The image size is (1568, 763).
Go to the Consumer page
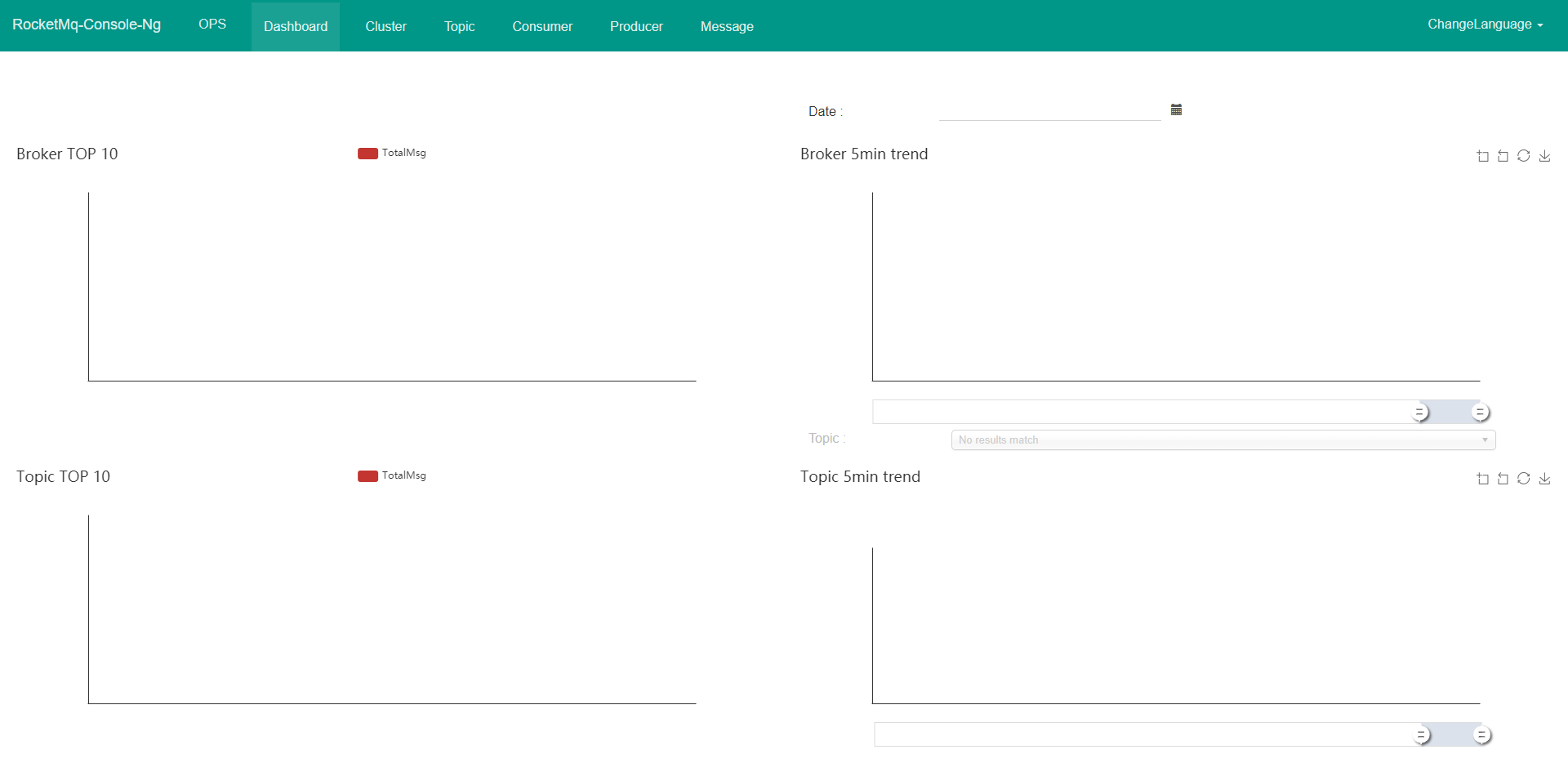pyautogui.click(x=542, y=26)
